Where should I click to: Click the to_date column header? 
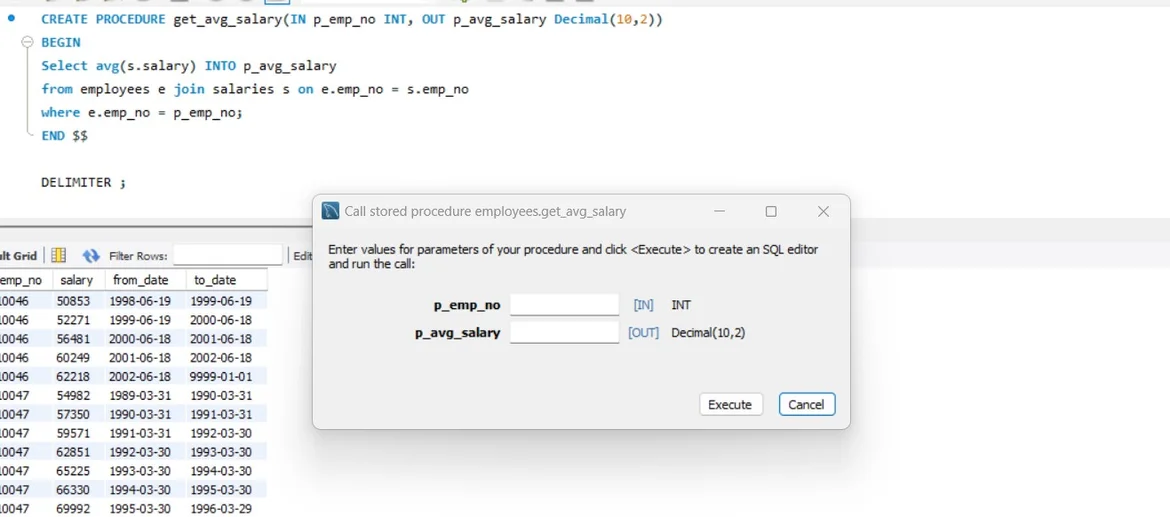(x=216, y=281)
